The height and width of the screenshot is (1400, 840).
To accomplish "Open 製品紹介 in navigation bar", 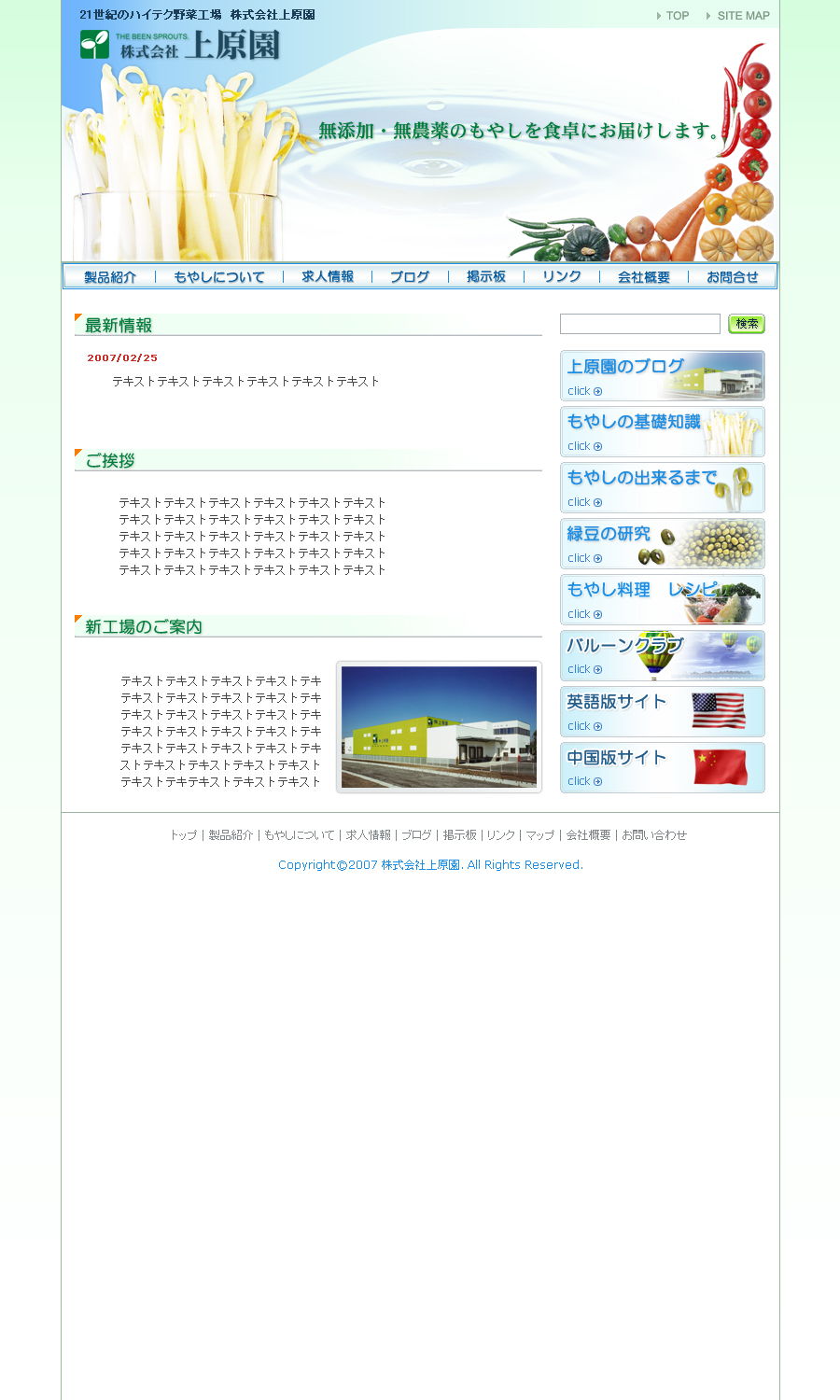I will tap(110, 276).
